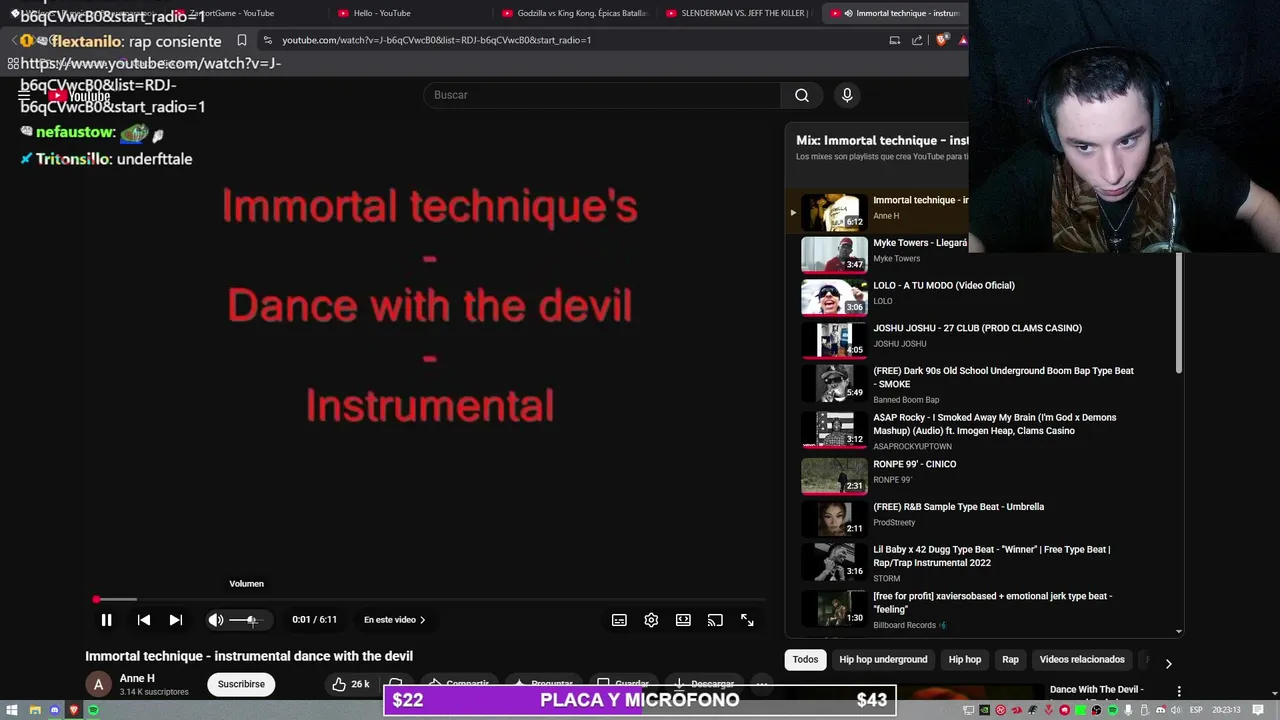Share page via address bar icon
The height and width of the screenshot is (720, 1280).
point(917,40)
